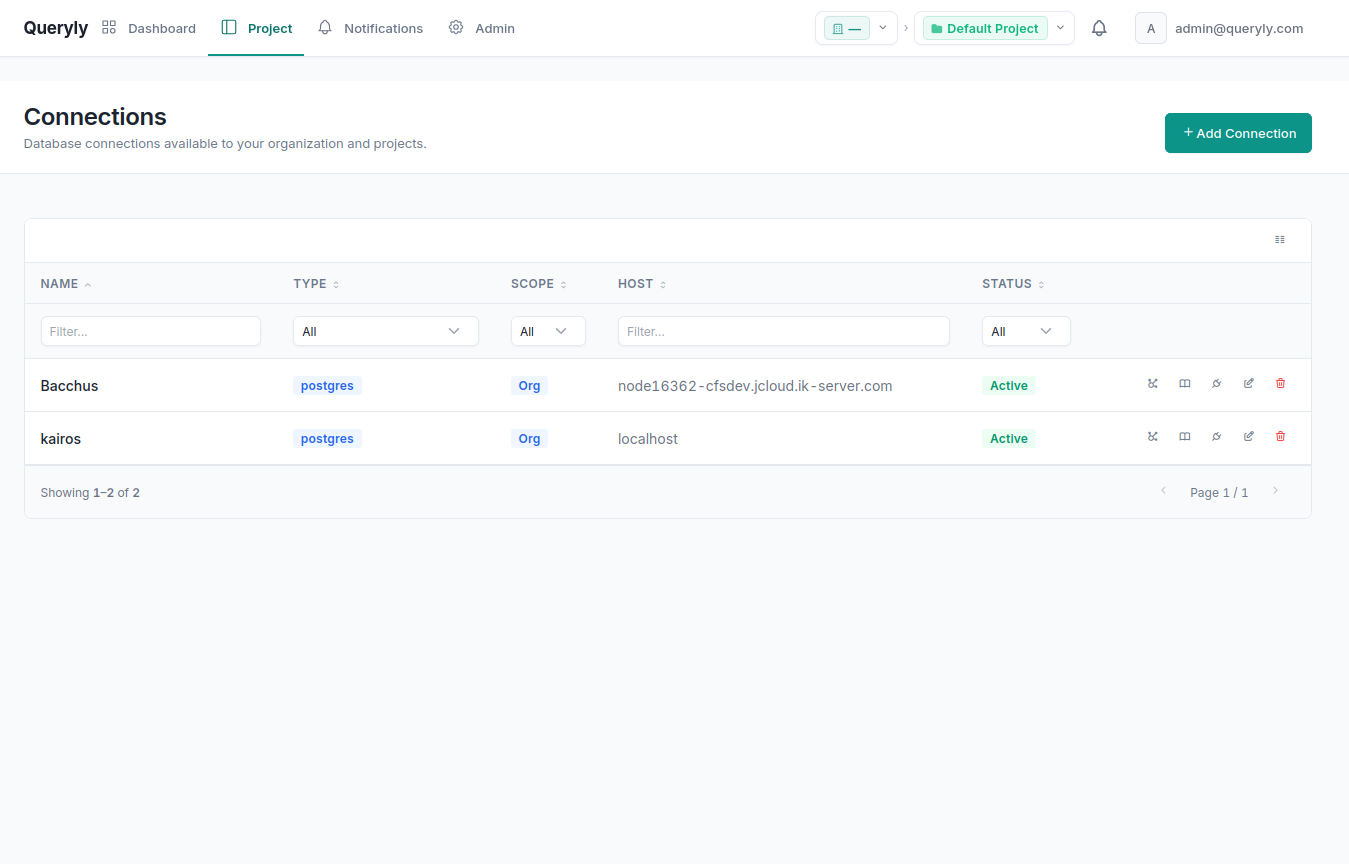Click the Add Connection button

pos(1238,132)
